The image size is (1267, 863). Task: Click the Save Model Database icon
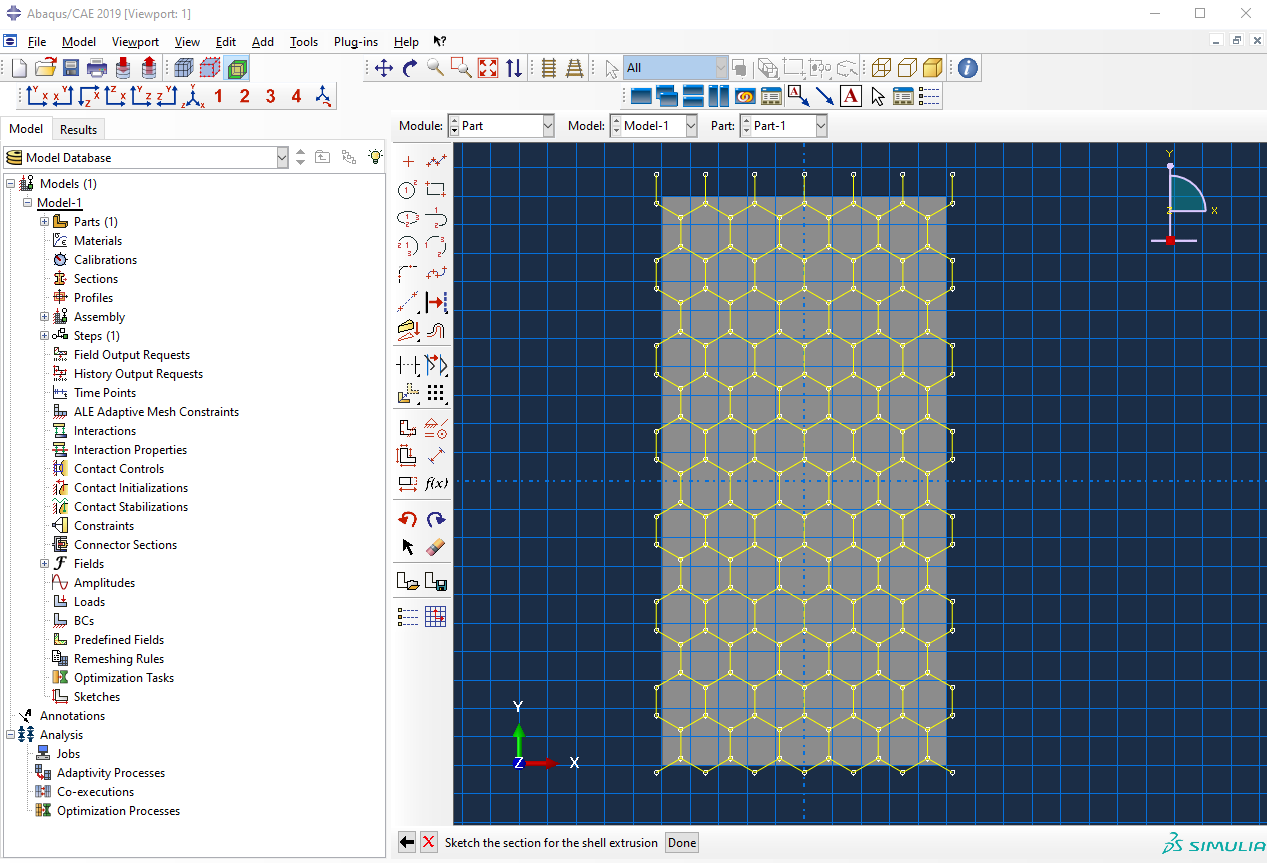71,68
